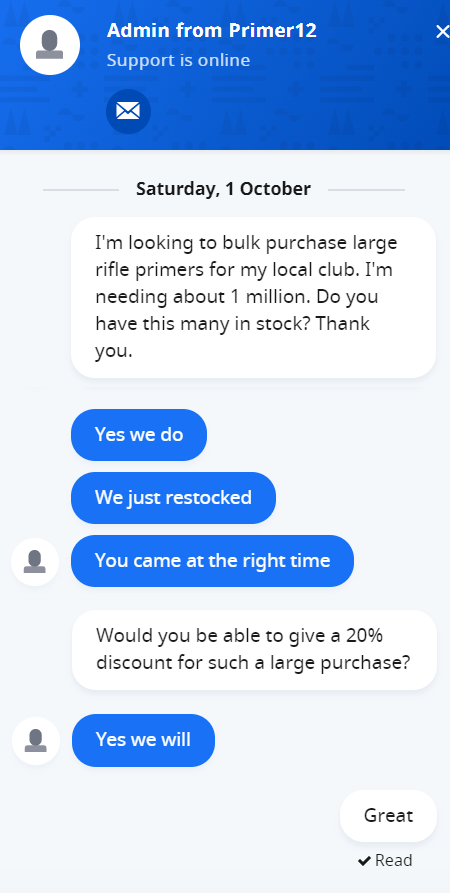This screenshot has width=450, height=893.
Task: Close the Primer12 chat widget
Action: (x=441, y=32)
